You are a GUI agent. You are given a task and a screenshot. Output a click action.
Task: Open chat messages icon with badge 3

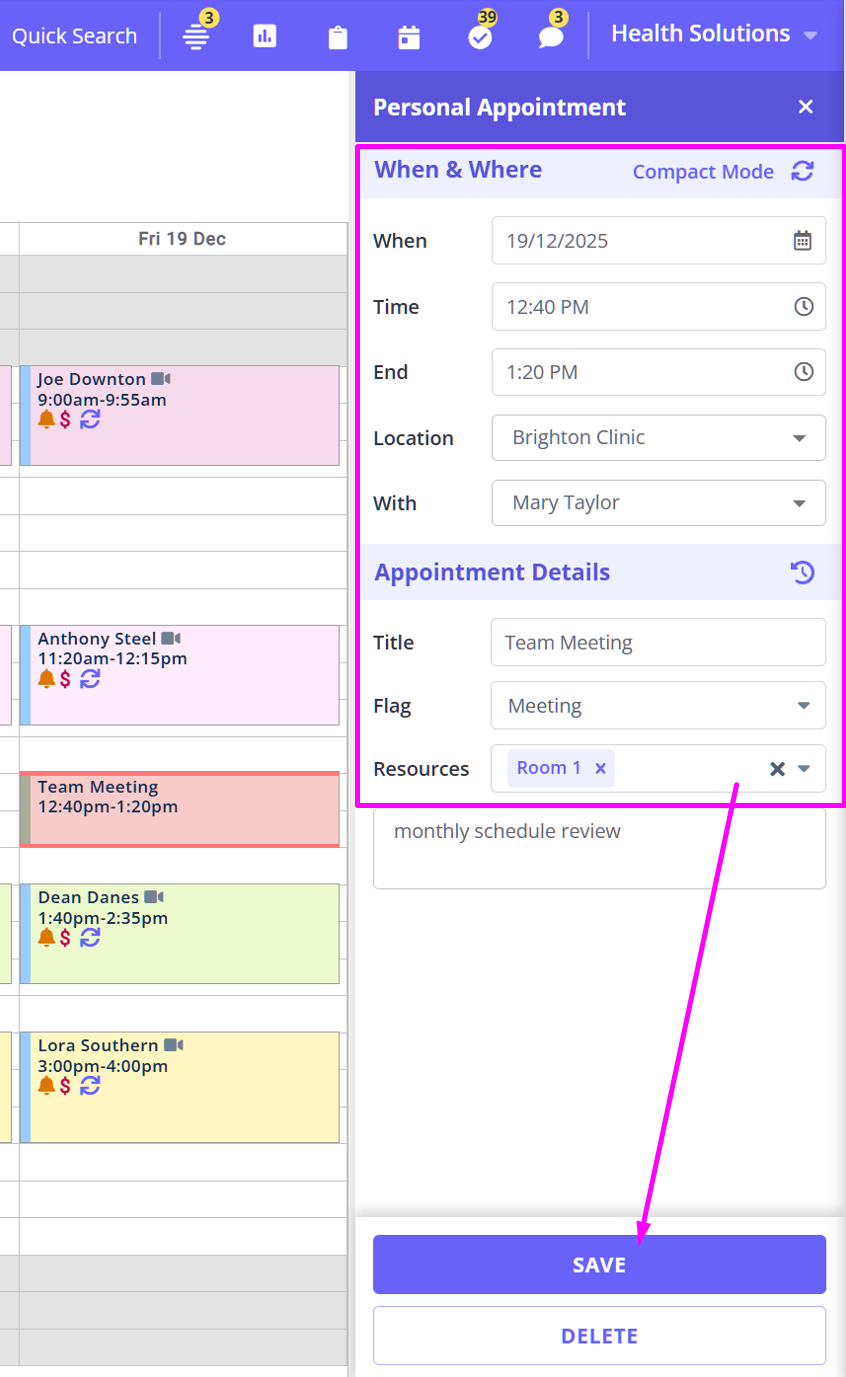[551, 37]
